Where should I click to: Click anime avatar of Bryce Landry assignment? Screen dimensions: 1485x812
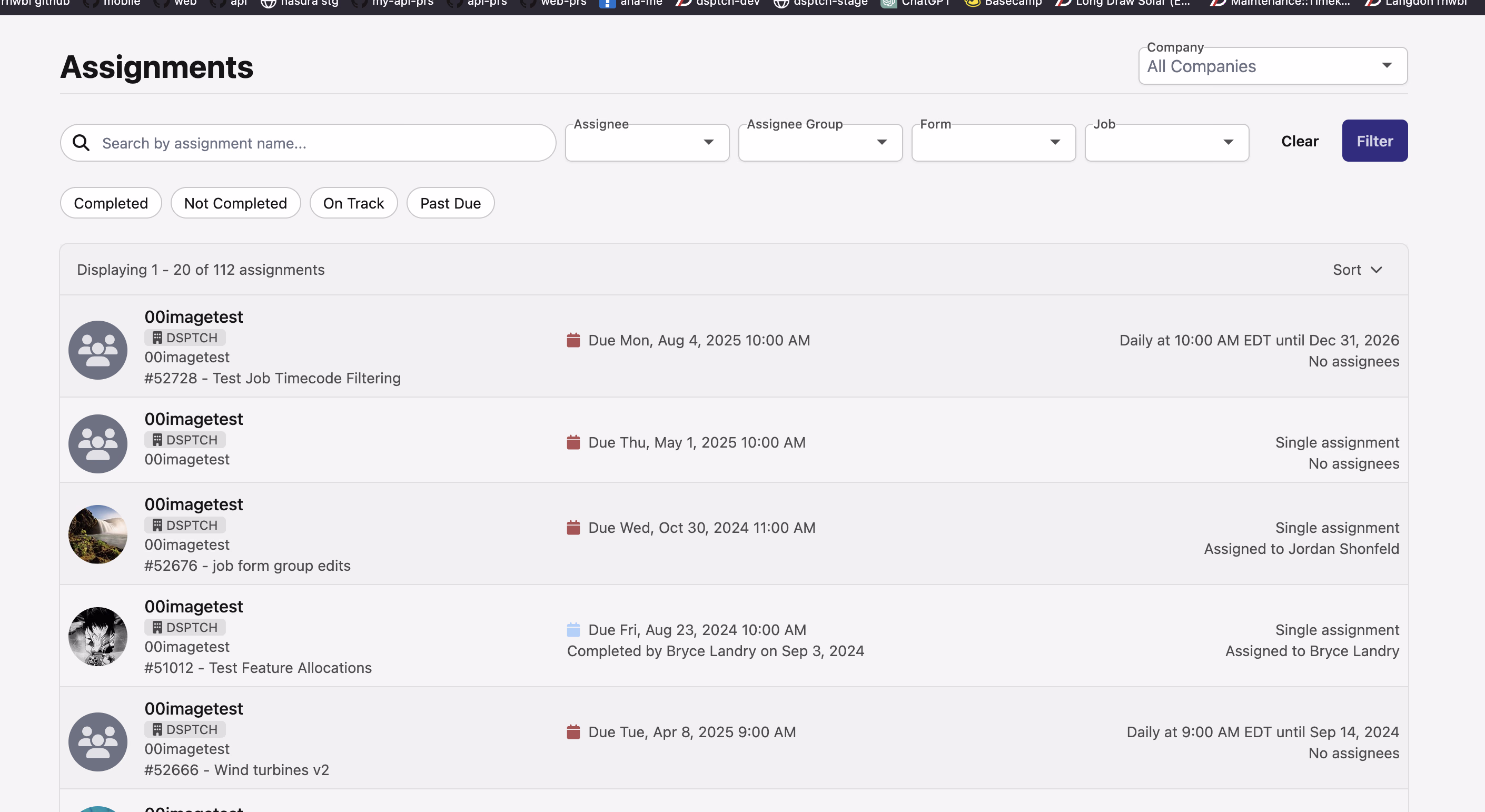tap(97, 636)
